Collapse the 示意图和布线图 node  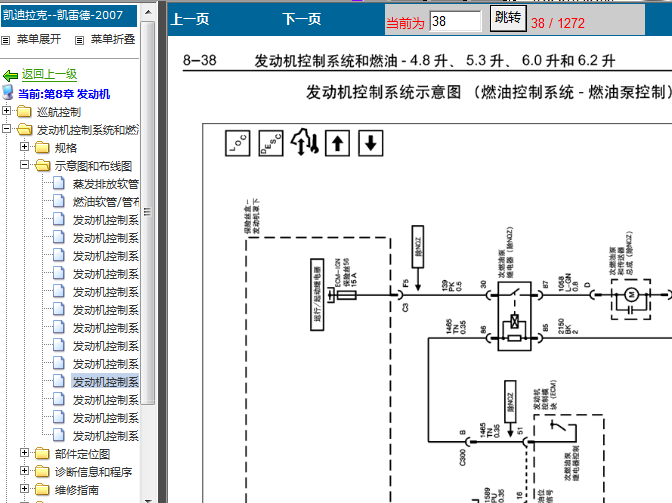pyautogui.click(x=24, y=165)
